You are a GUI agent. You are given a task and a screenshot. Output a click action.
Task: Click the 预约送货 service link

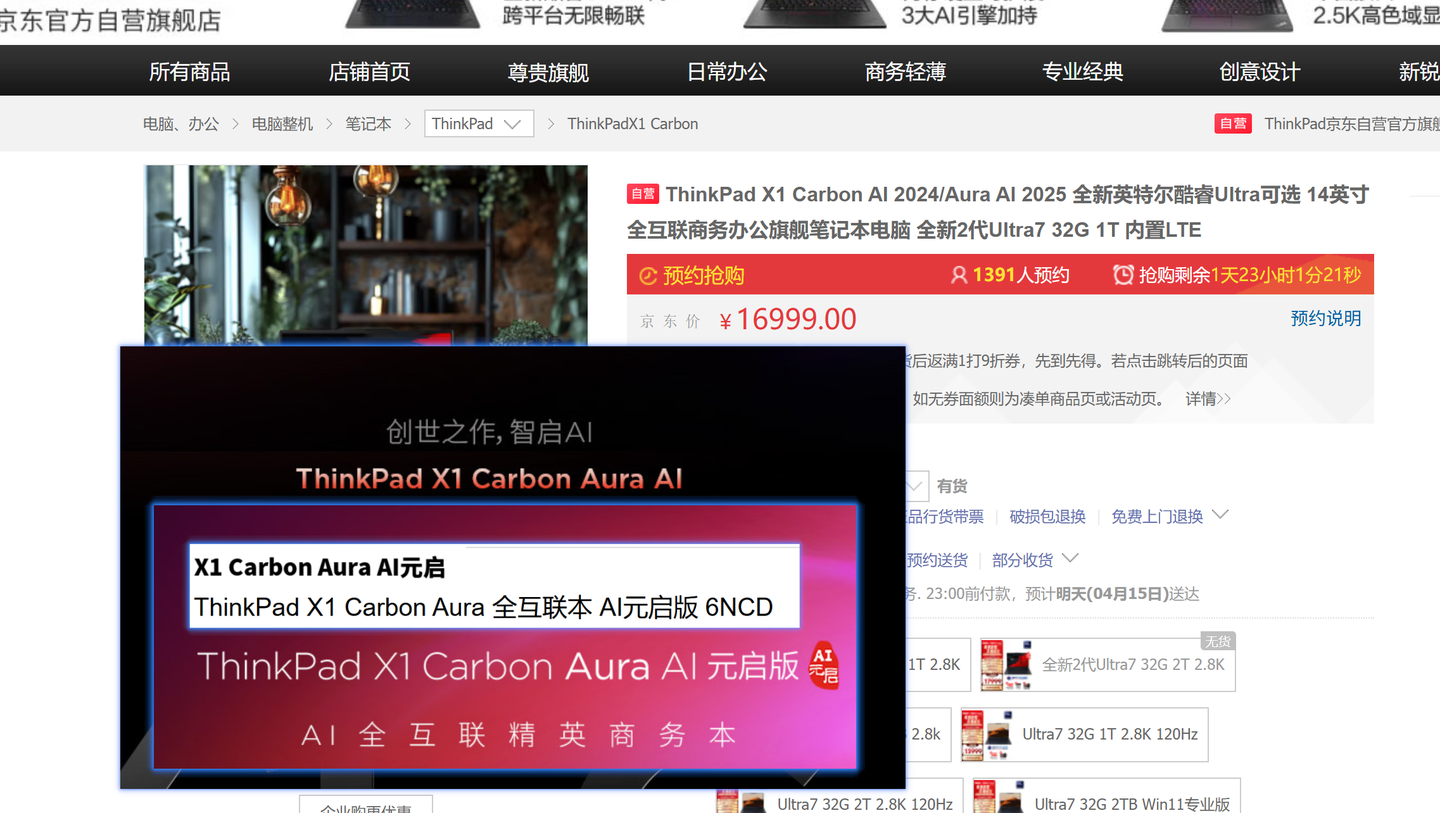coord(937,560)
